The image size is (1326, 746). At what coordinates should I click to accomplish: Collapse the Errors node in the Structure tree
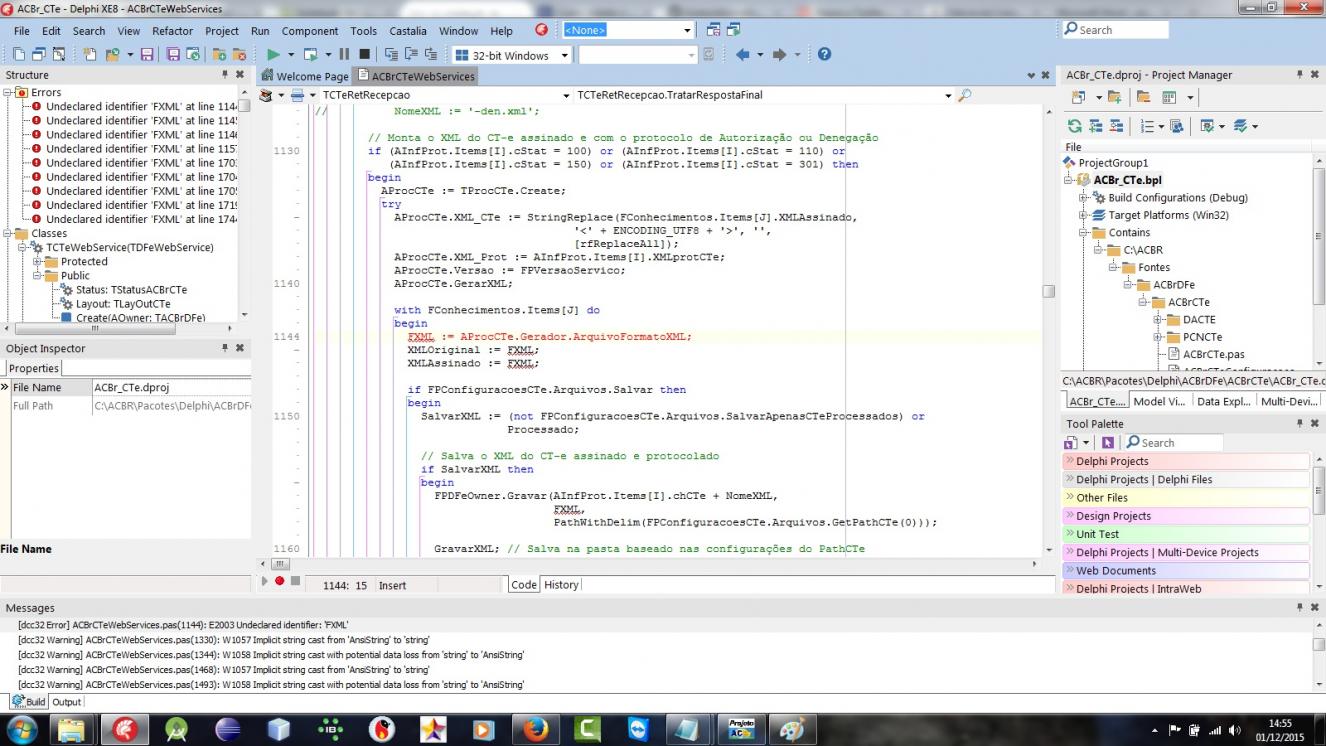[7, 93]
